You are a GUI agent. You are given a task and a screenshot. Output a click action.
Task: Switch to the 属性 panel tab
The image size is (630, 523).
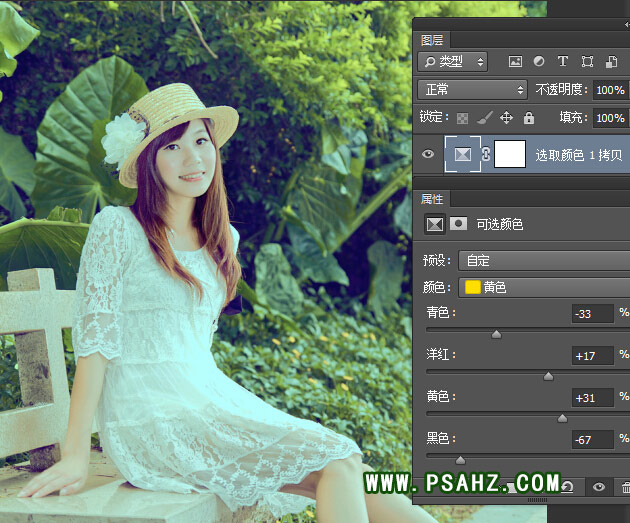click(432, 199)
